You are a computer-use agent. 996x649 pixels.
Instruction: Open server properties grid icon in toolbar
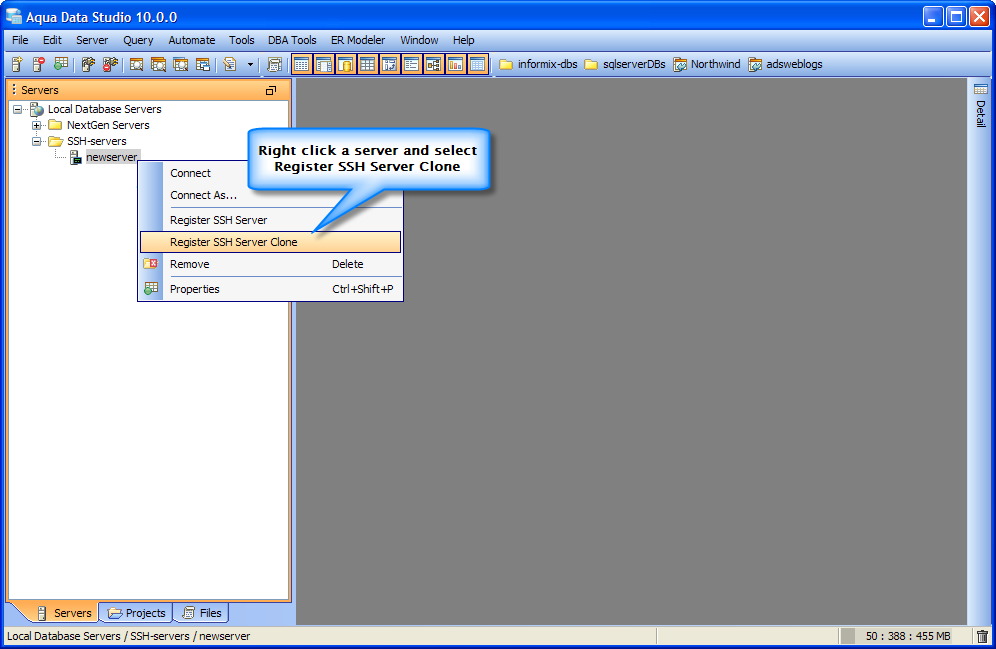[x=61, y=64]
